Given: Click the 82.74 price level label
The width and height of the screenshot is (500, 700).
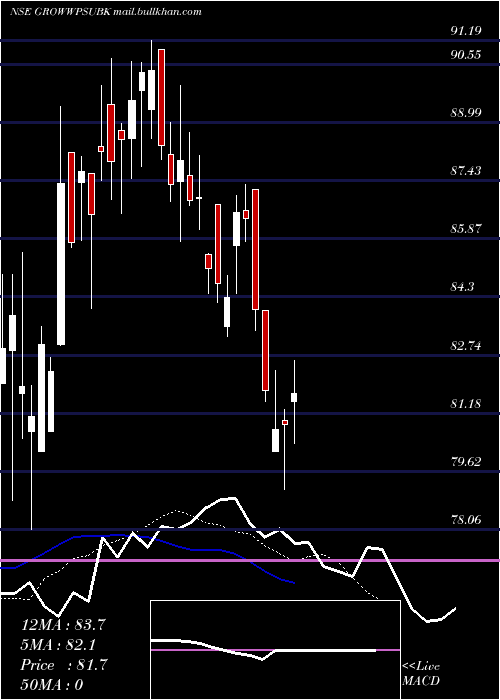Looking at the screenshot, I should coord(466,346).
